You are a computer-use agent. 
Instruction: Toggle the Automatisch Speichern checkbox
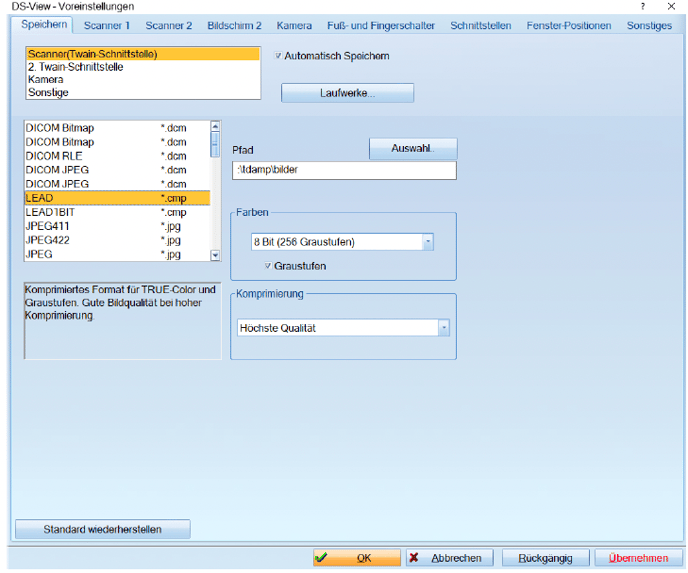pos(279,56)
